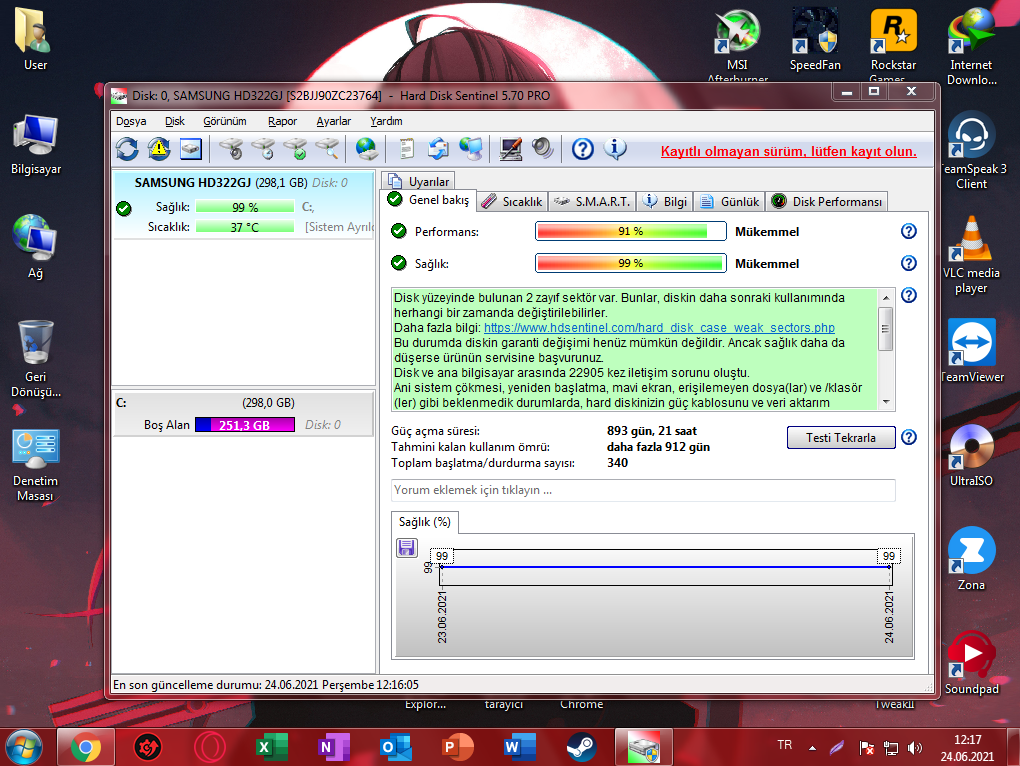Open the Rapor menu

[x=281, y=120]
